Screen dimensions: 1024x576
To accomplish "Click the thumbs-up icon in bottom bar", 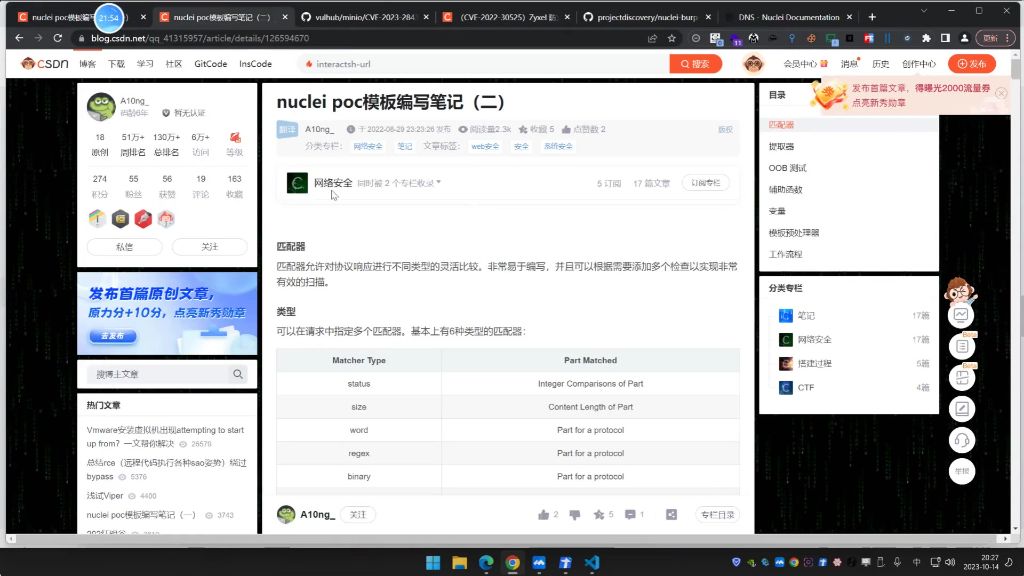I will pos(543,515).
